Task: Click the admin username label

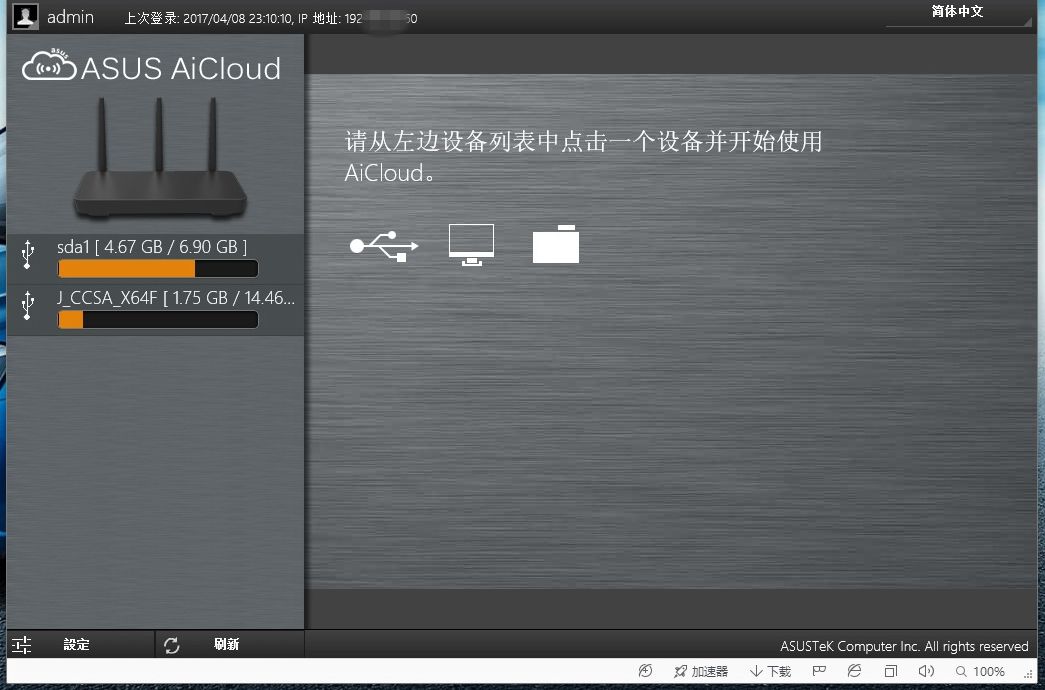Action: tap(70, 17)
